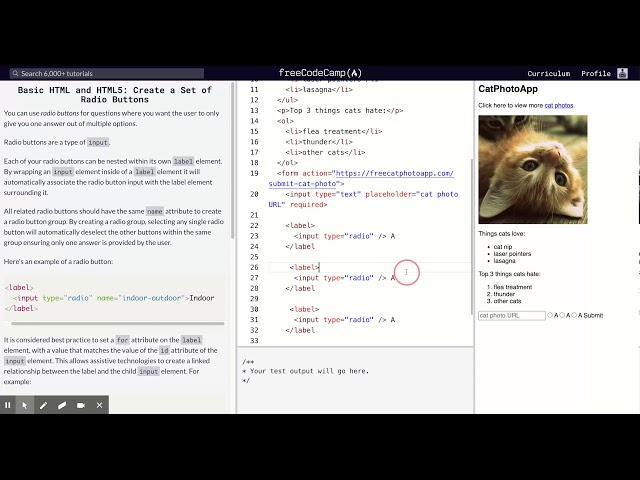Click the closing label tag on line 32
The width and height of the screenshot is (640, 480).
(300, 330)
